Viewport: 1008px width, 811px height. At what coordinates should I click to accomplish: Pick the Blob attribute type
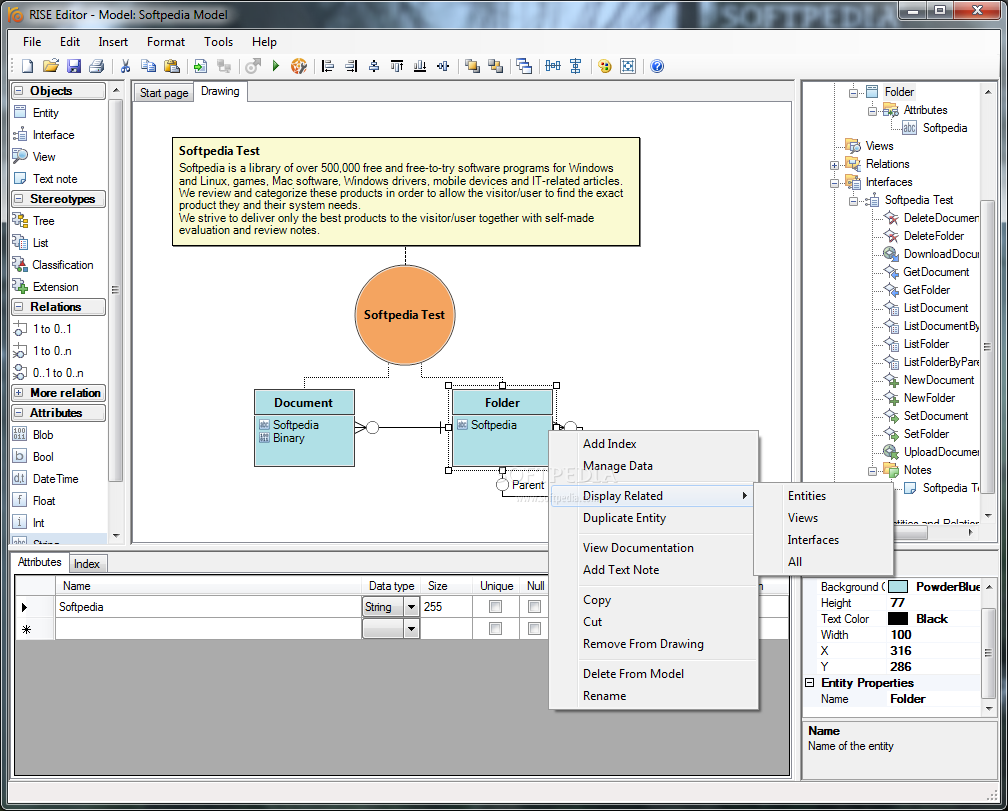point(42,434)
